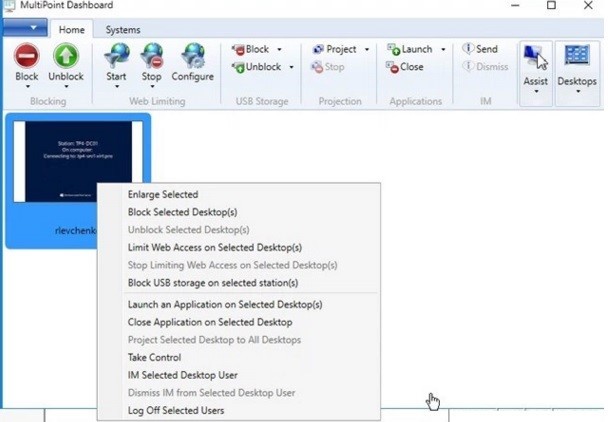Viewport: 608px width, 422px height.
Task: Click the rlevchenko user name label
Action: pos(75,231)
